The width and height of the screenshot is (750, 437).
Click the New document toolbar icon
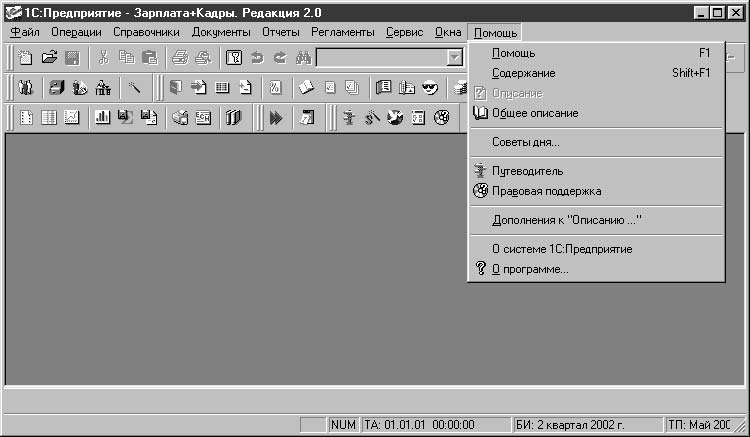click(26, 58)
